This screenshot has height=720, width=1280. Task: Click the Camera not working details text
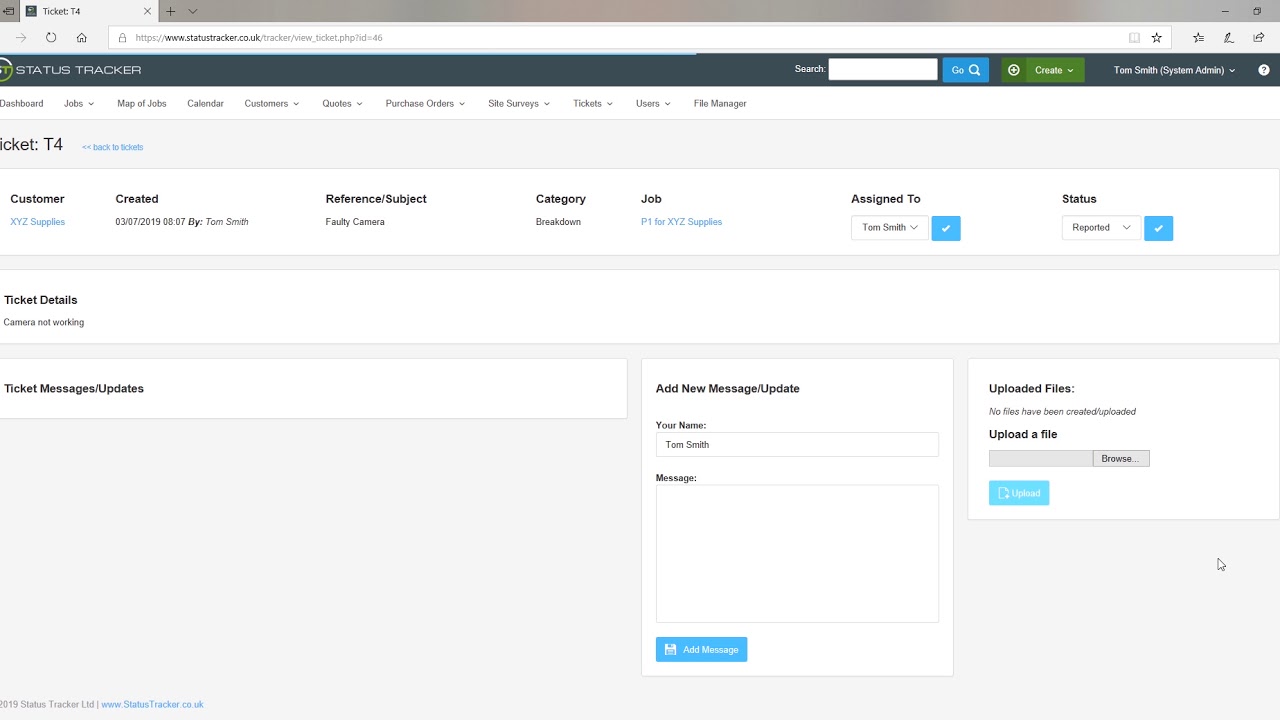pos(44,322)
